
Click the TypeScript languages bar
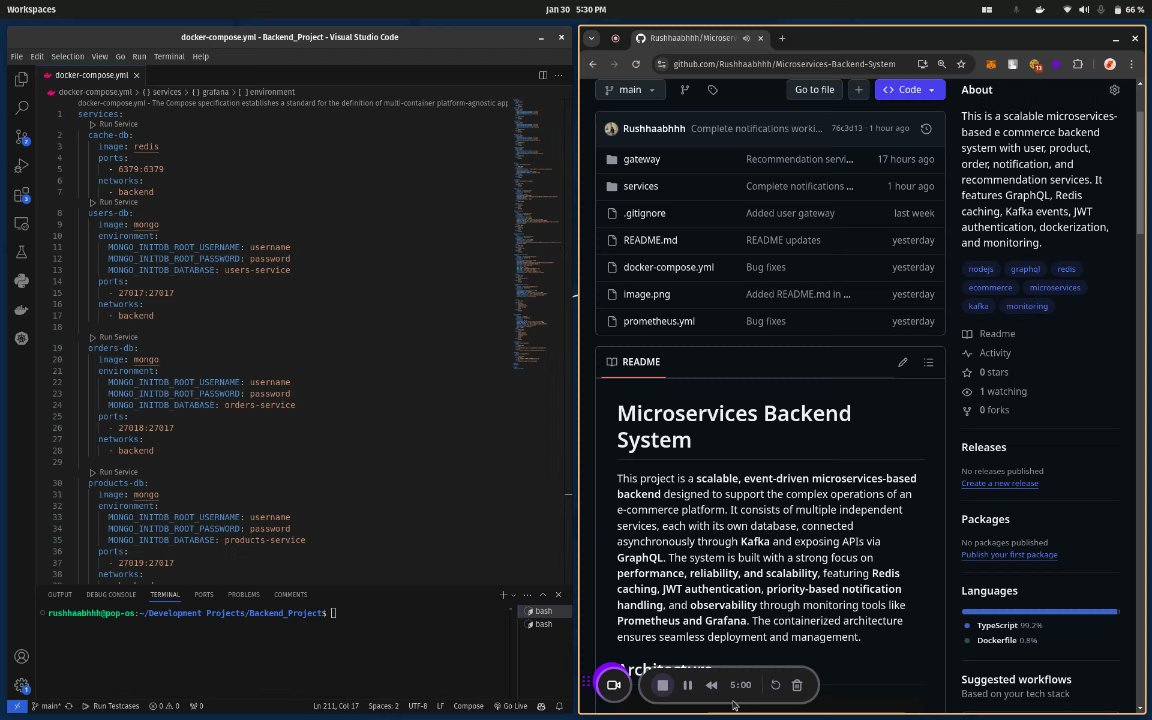(x=1040, y=611)
